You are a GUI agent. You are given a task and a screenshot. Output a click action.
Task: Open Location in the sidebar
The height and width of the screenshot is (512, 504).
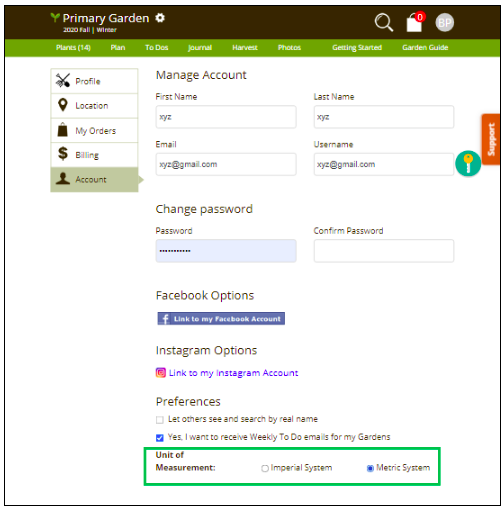[94, 106]
